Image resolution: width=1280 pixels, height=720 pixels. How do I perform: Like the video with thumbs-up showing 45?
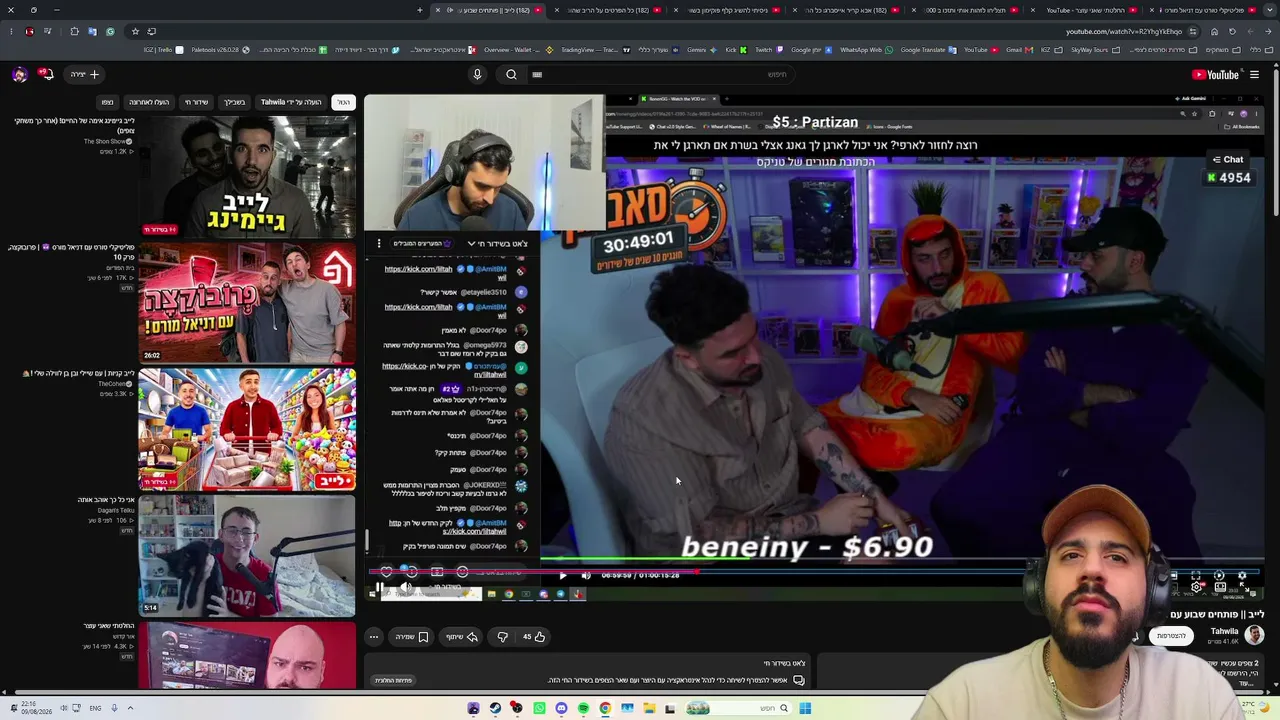tap(534, 636)
